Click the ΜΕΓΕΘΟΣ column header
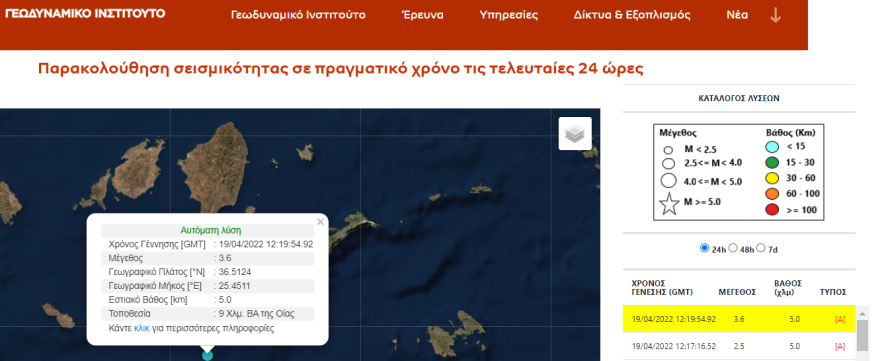Image resolution: width=880 pixels, height=361 pixels. (737, 293)
